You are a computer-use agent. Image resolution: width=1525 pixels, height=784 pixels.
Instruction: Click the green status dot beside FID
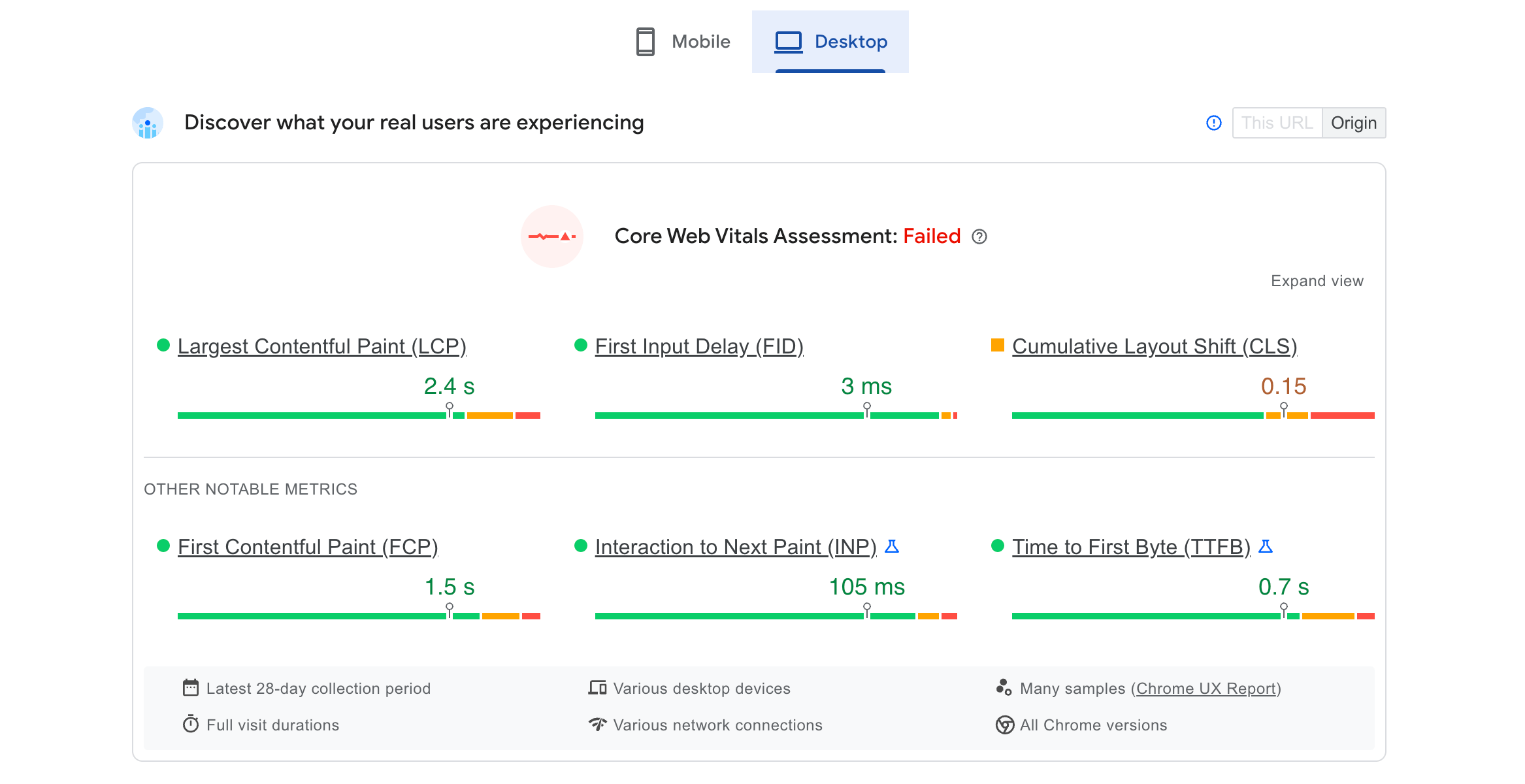581,346
